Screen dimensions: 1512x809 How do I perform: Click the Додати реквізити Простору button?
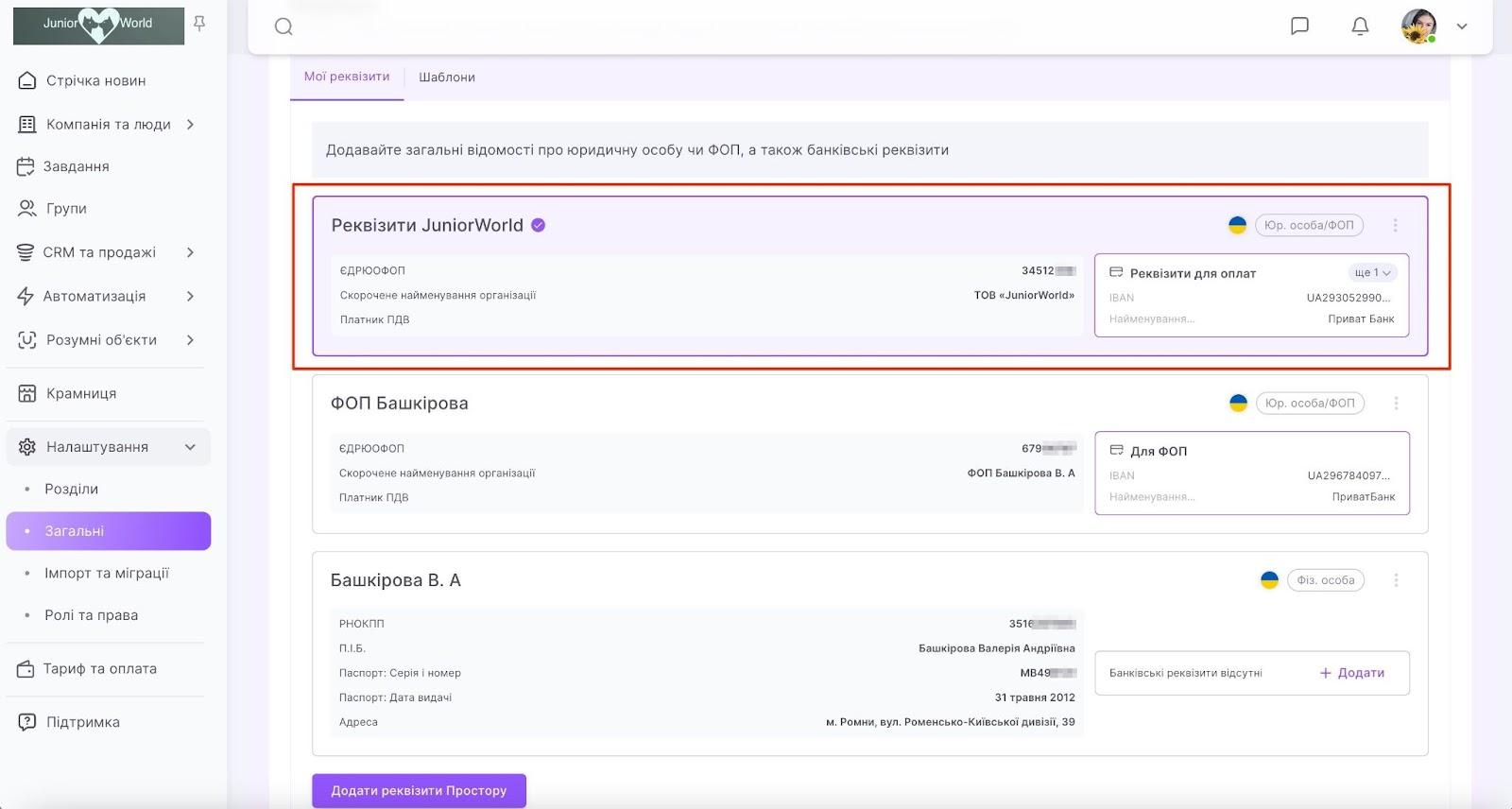[419, 791]
